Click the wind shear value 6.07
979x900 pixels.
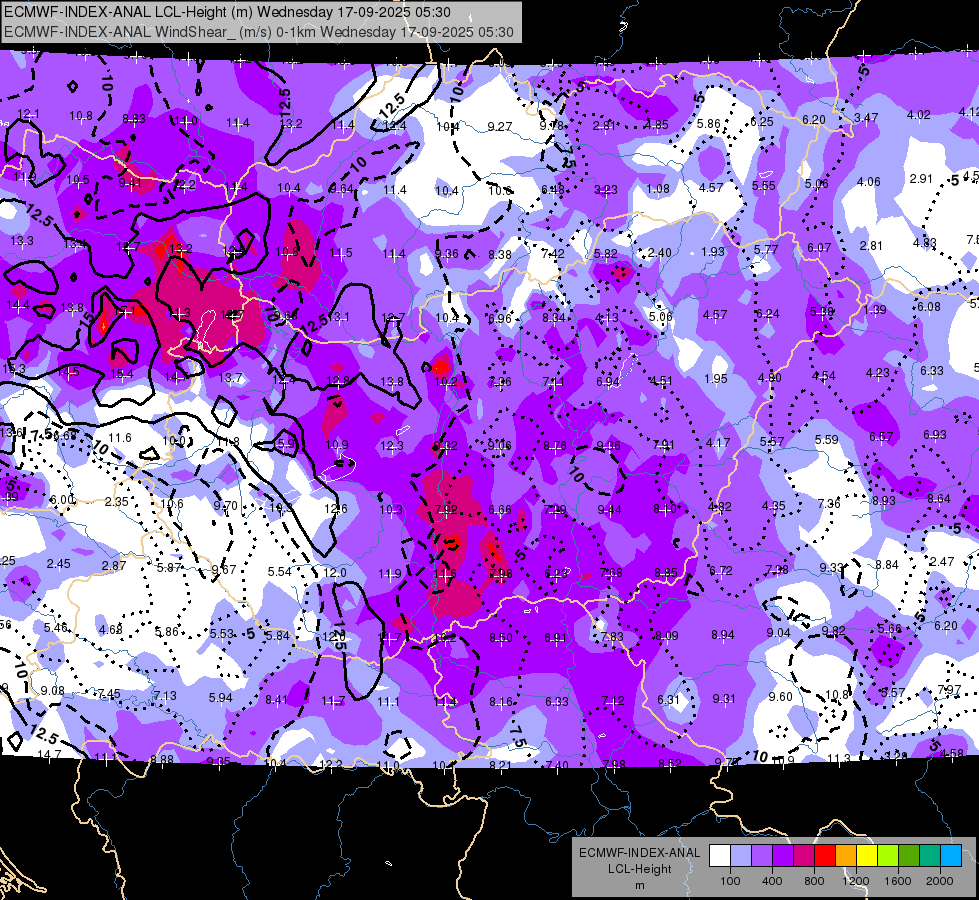click(x=819, y=248)
